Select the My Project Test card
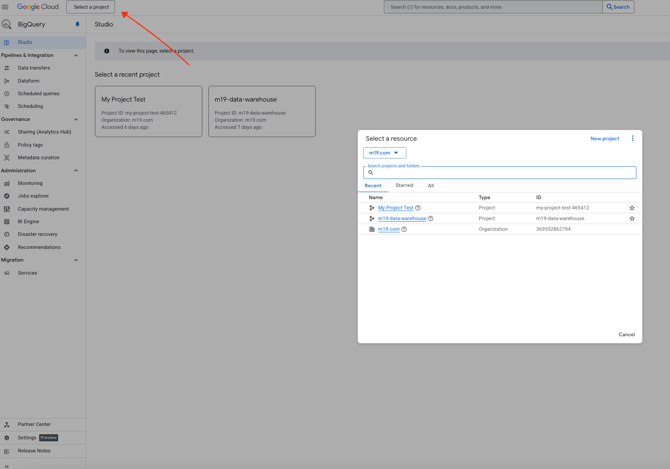 (x=149, y=111)
